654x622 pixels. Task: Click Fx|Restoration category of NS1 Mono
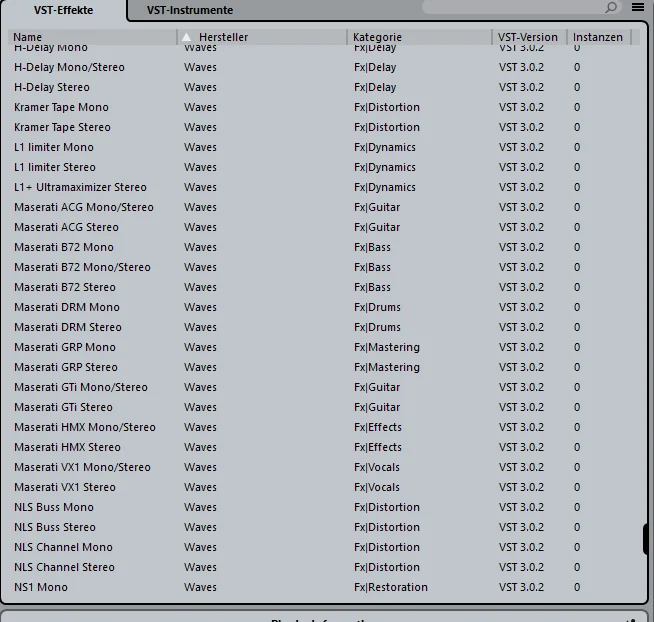[x=391, y=587]
